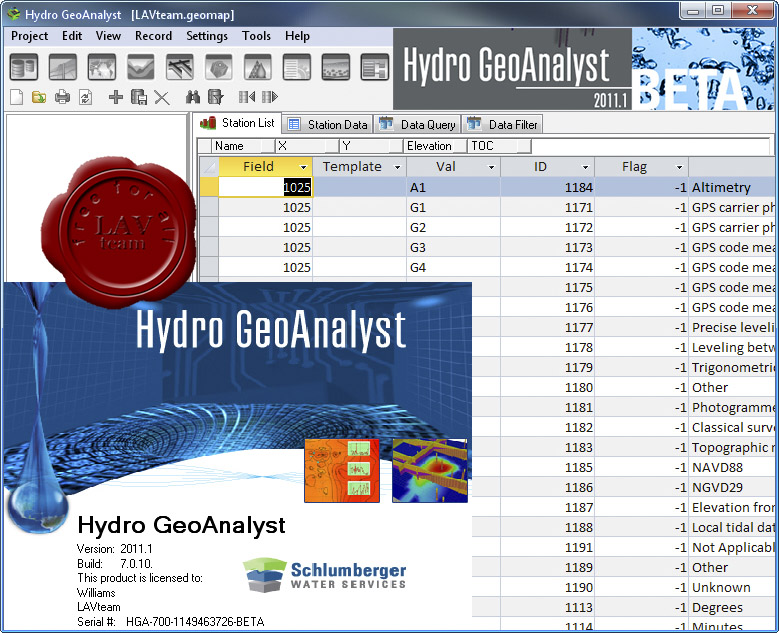The height and width of the screenshot is (633, 779).
Task: Create a new project with blank page icon
Action: [x=16, y=97]
